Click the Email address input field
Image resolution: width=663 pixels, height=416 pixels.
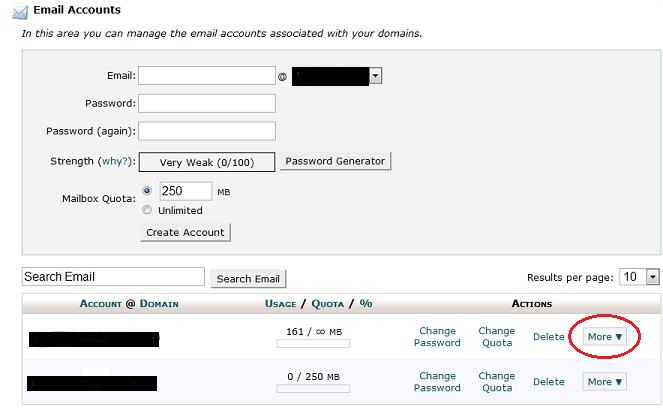point(205,76)
